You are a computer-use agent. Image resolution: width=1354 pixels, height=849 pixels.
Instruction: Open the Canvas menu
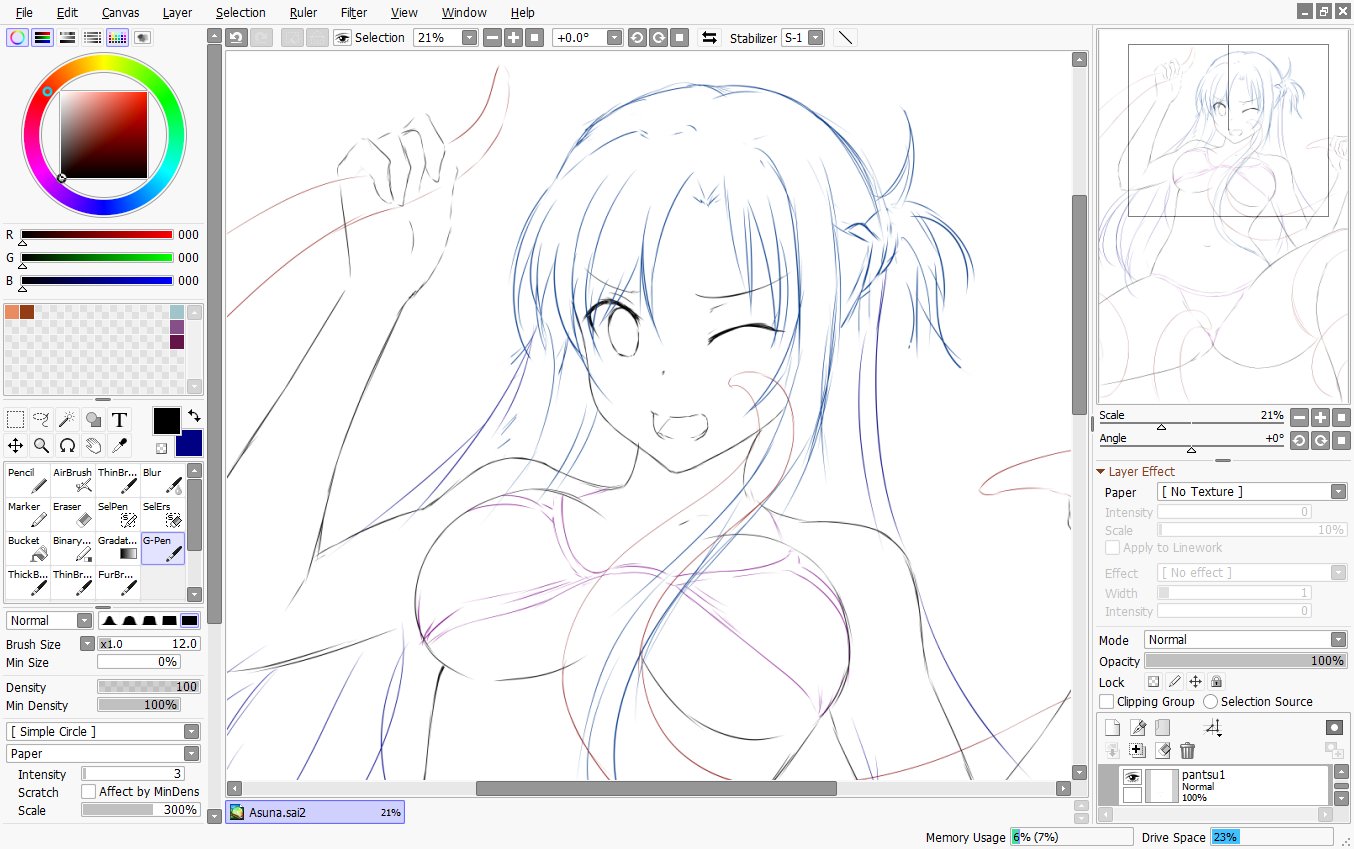120,12
